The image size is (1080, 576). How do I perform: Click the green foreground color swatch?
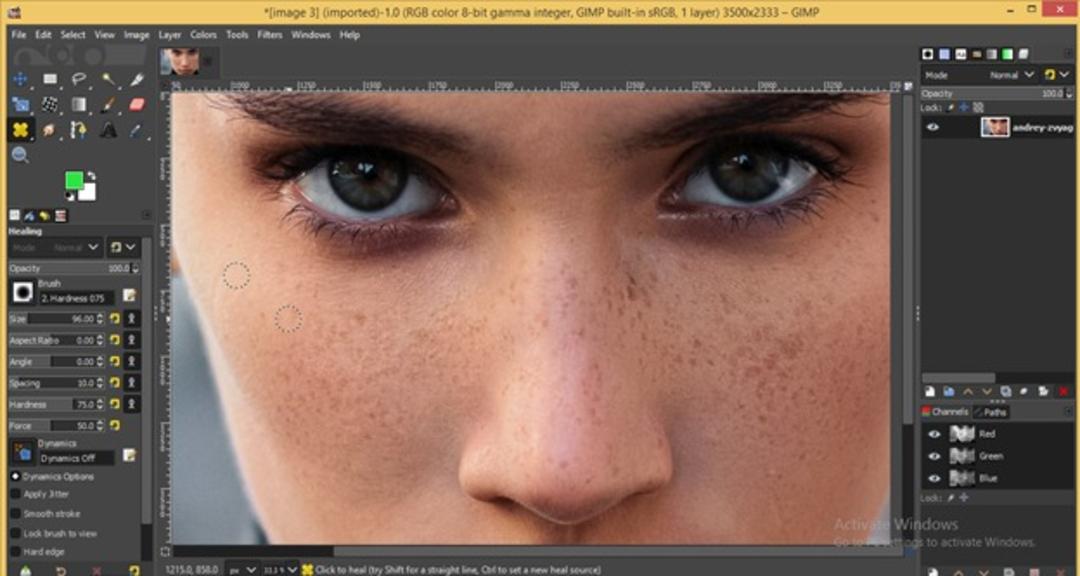click(x=74, y=181)
